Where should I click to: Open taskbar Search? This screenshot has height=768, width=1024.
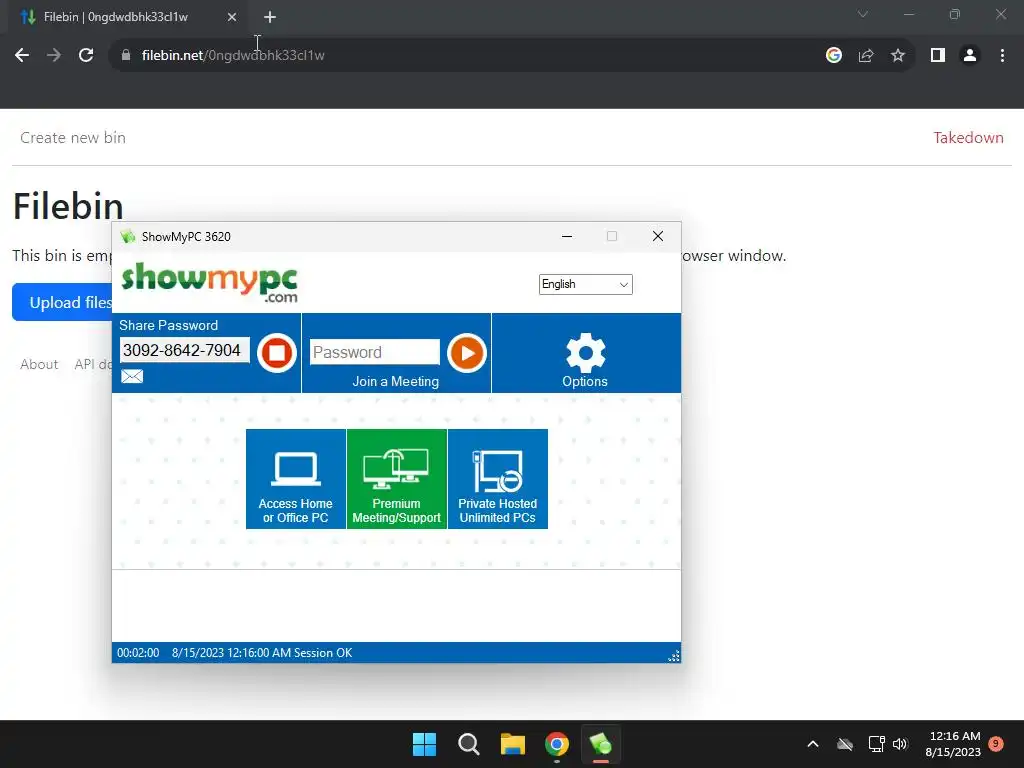point(469,744)
